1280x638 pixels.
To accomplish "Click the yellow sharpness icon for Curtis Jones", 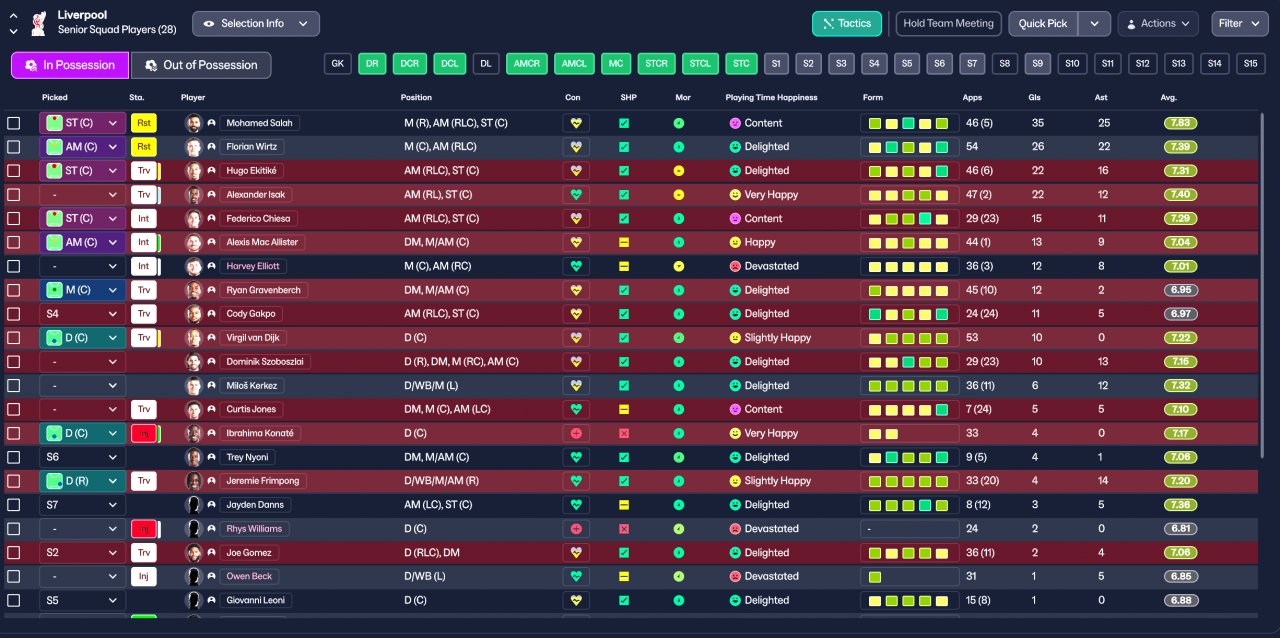I will (624, 409).
